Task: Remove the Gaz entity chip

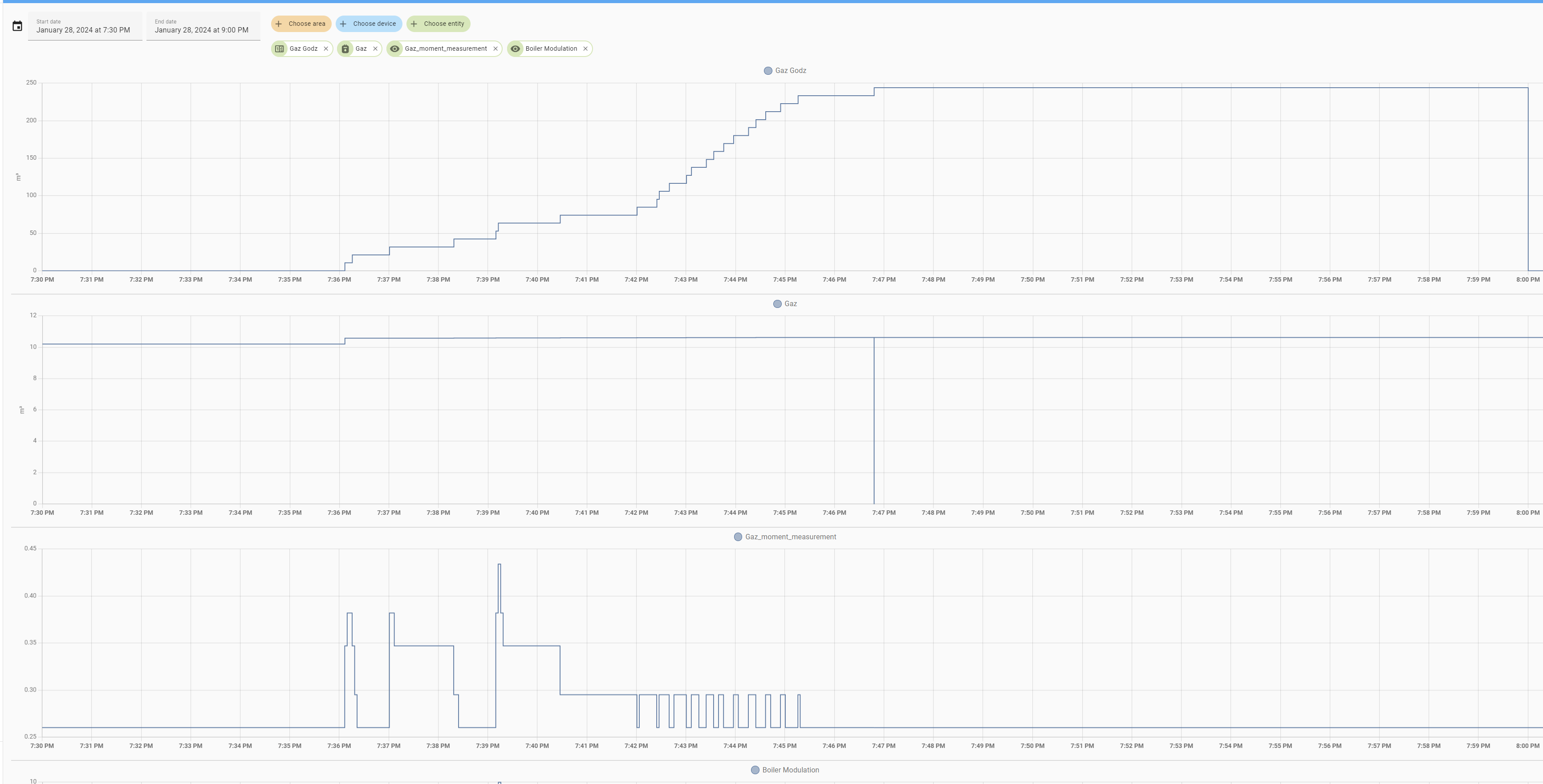Action: tap(376, 48)
